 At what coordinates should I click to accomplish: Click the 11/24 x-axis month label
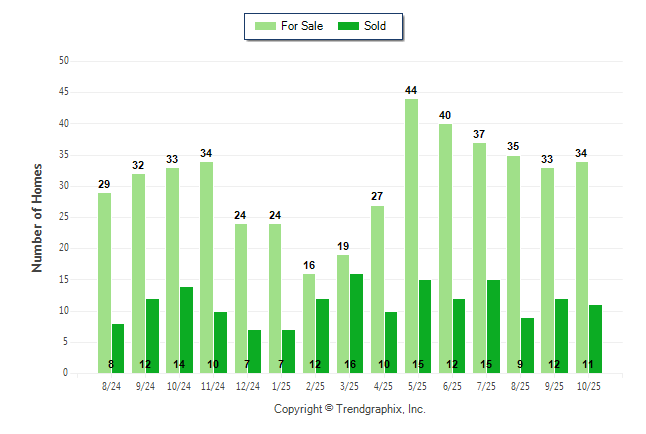click(213, 385)
